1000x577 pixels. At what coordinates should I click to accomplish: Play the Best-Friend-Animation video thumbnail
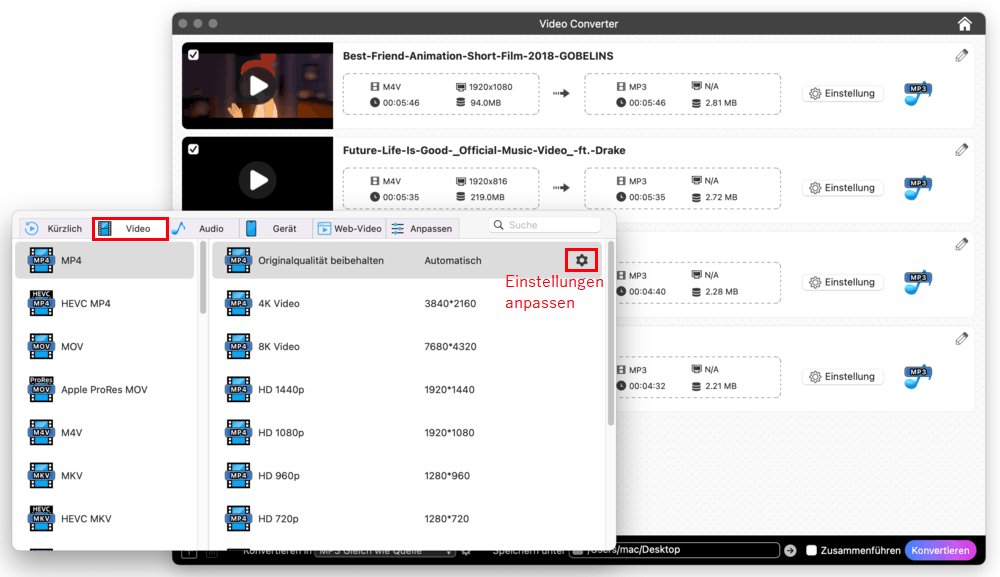click(258, 85)
